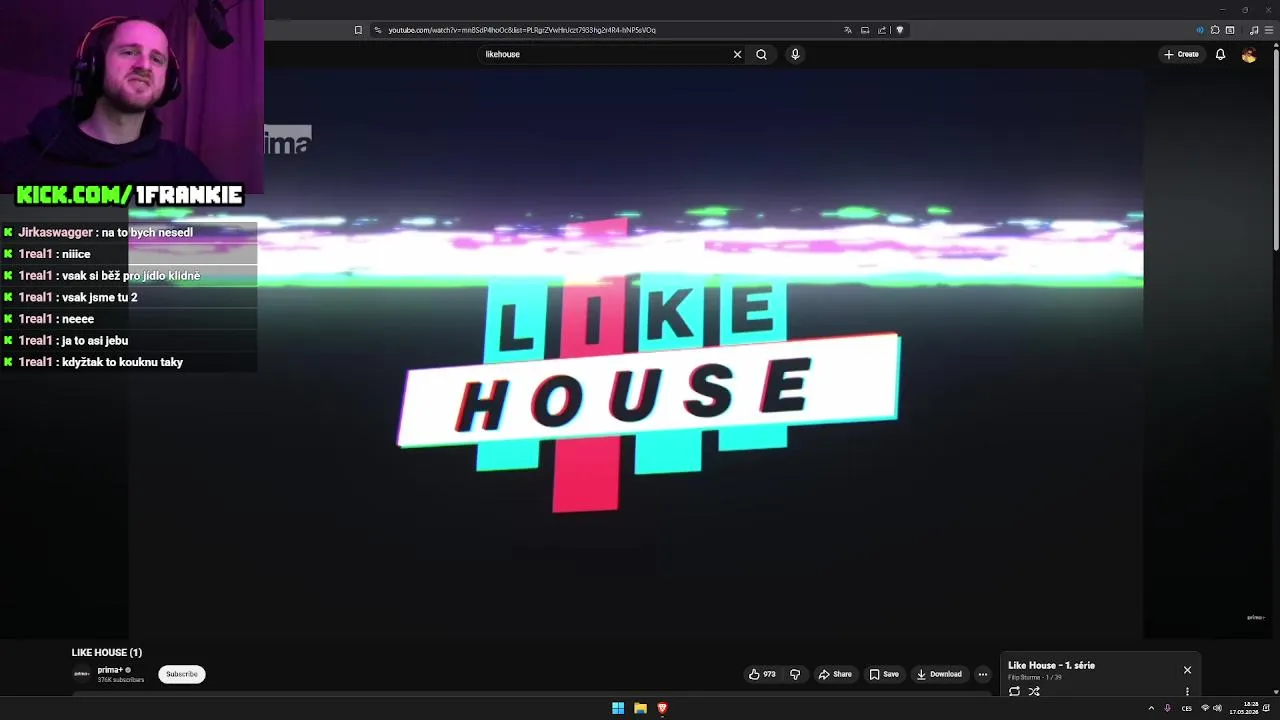
Task: Toggle playlist loop icon
Action: click(x=1014, y=691)
